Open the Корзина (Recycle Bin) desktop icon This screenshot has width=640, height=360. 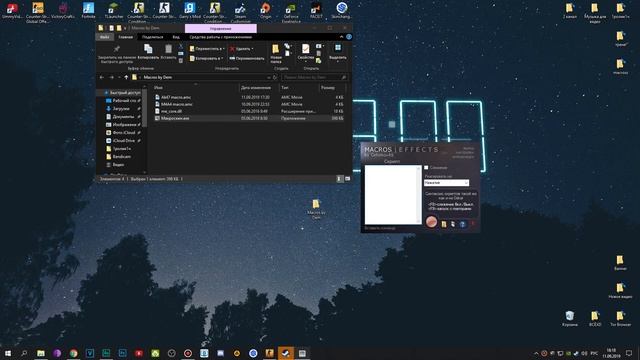[570, 318]
